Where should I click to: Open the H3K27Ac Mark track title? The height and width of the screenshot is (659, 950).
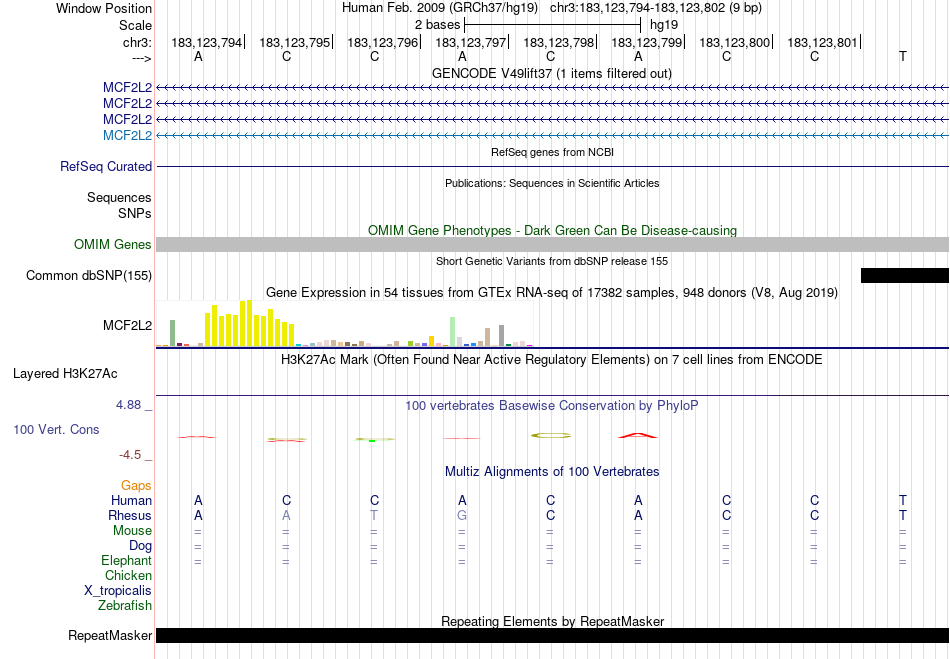[552, 359]
